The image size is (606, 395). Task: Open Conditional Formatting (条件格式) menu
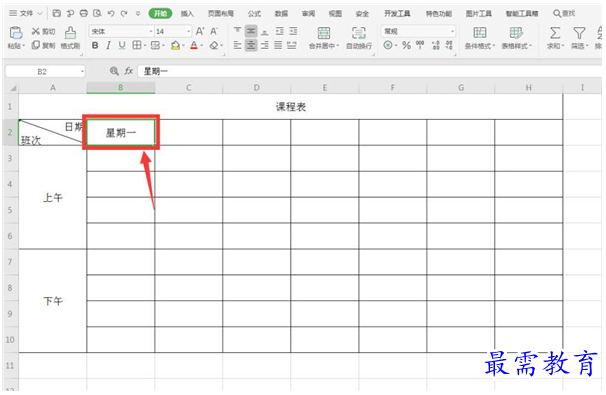click(480, 38)
